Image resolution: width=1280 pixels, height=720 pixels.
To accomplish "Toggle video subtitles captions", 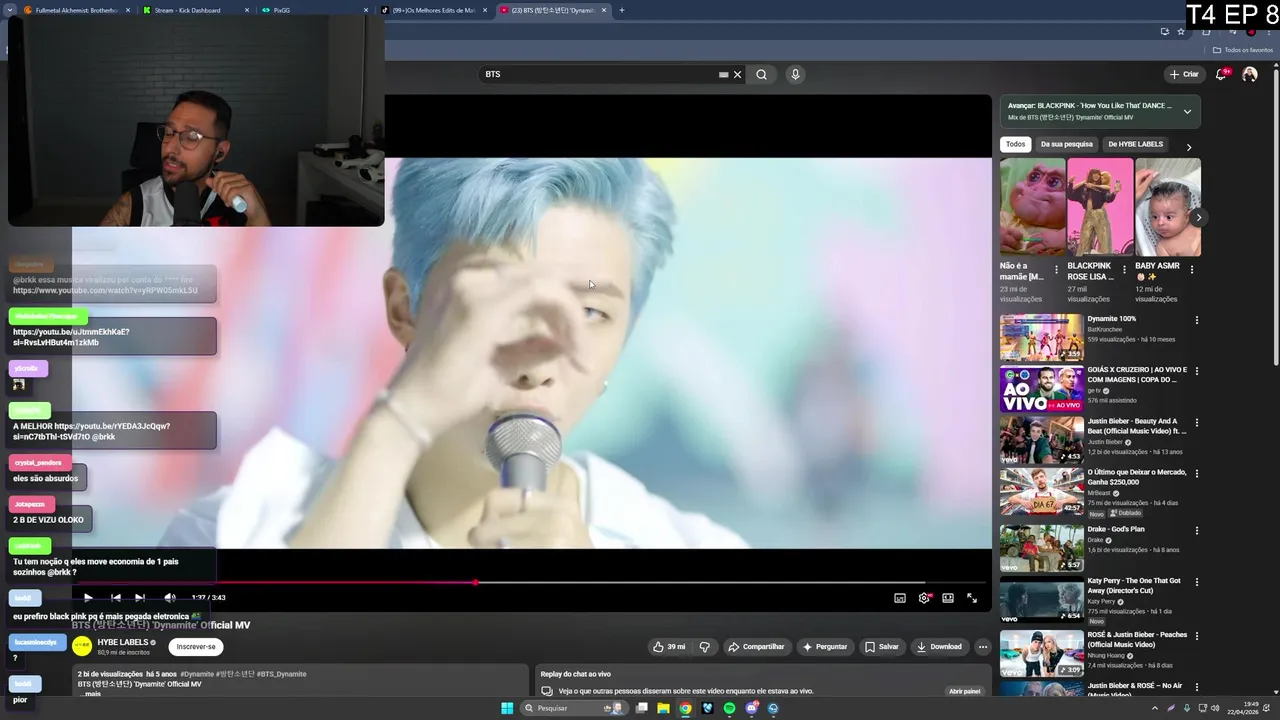I will point(900,598).
